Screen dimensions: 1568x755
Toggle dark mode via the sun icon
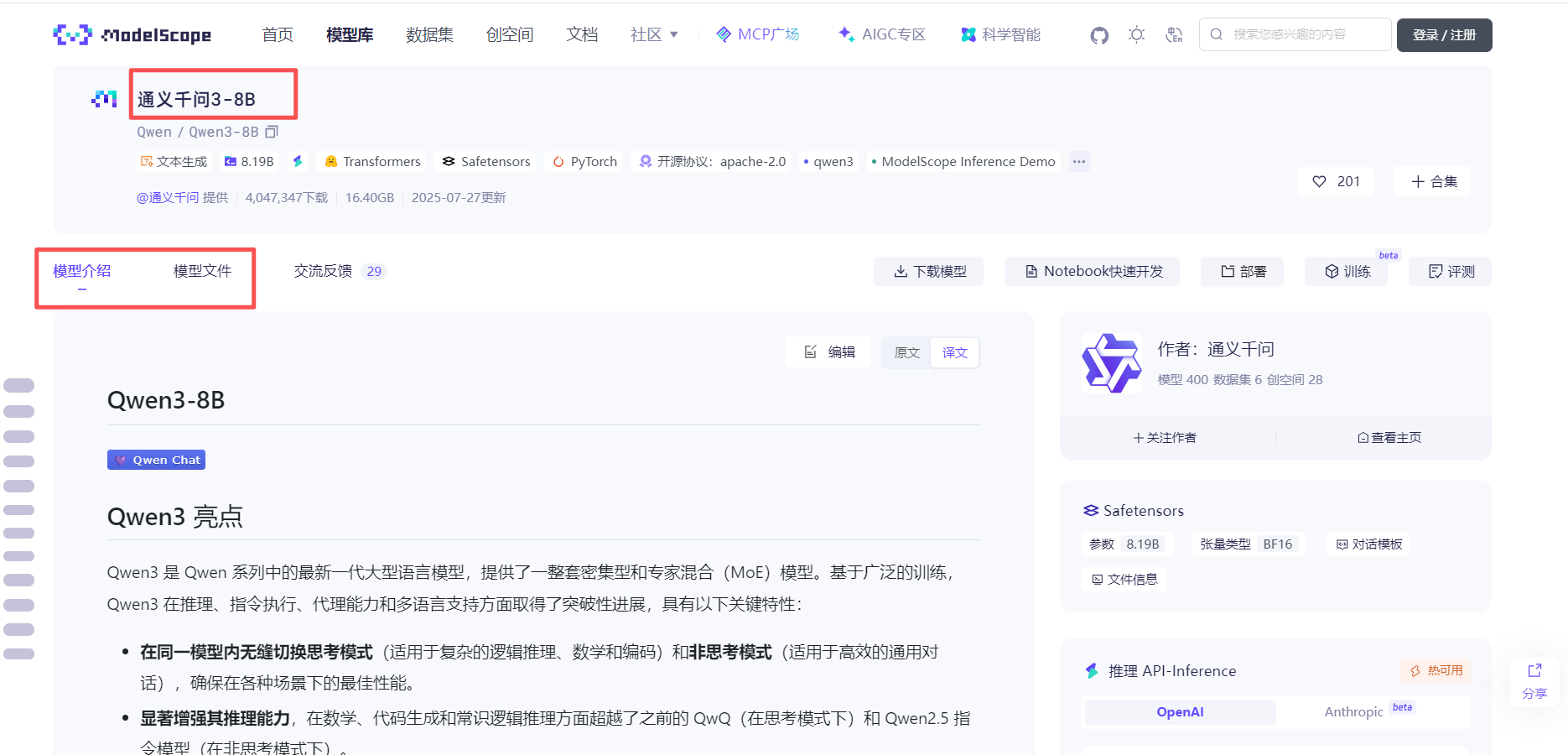pos(1136,34)
